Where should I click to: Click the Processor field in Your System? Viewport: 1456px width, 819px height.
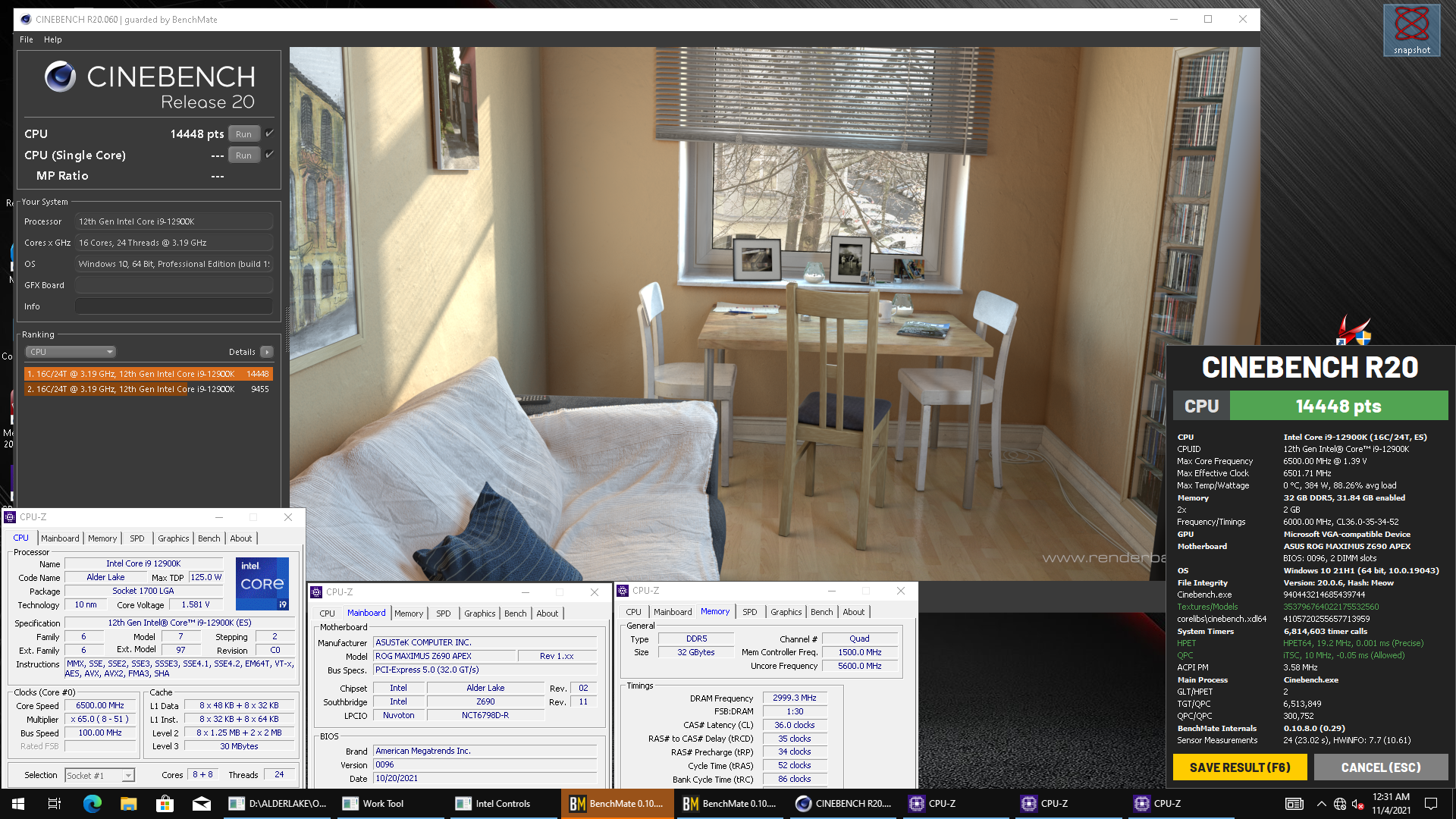coord(174,221)
